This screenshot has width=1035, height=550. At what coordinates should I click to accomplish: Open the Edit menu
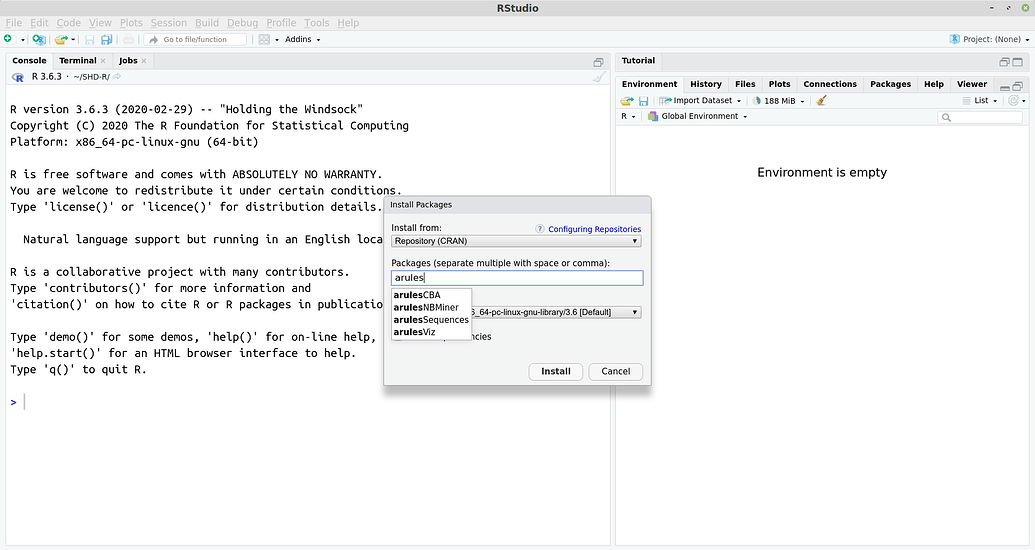pyautogui.click(x=39, y=22)
